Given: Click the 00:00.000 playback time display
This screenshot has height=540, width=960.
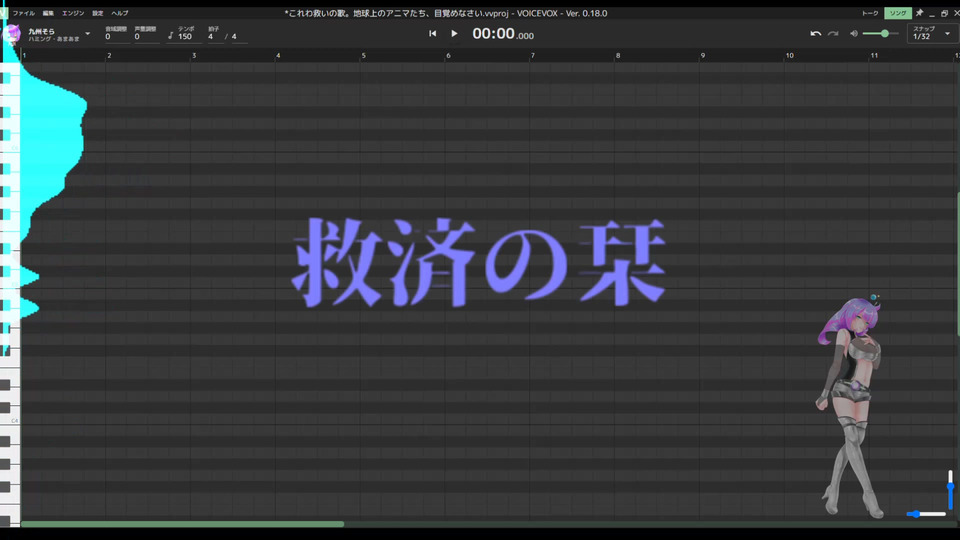Looking at the screenshot, I should (503, 34).
